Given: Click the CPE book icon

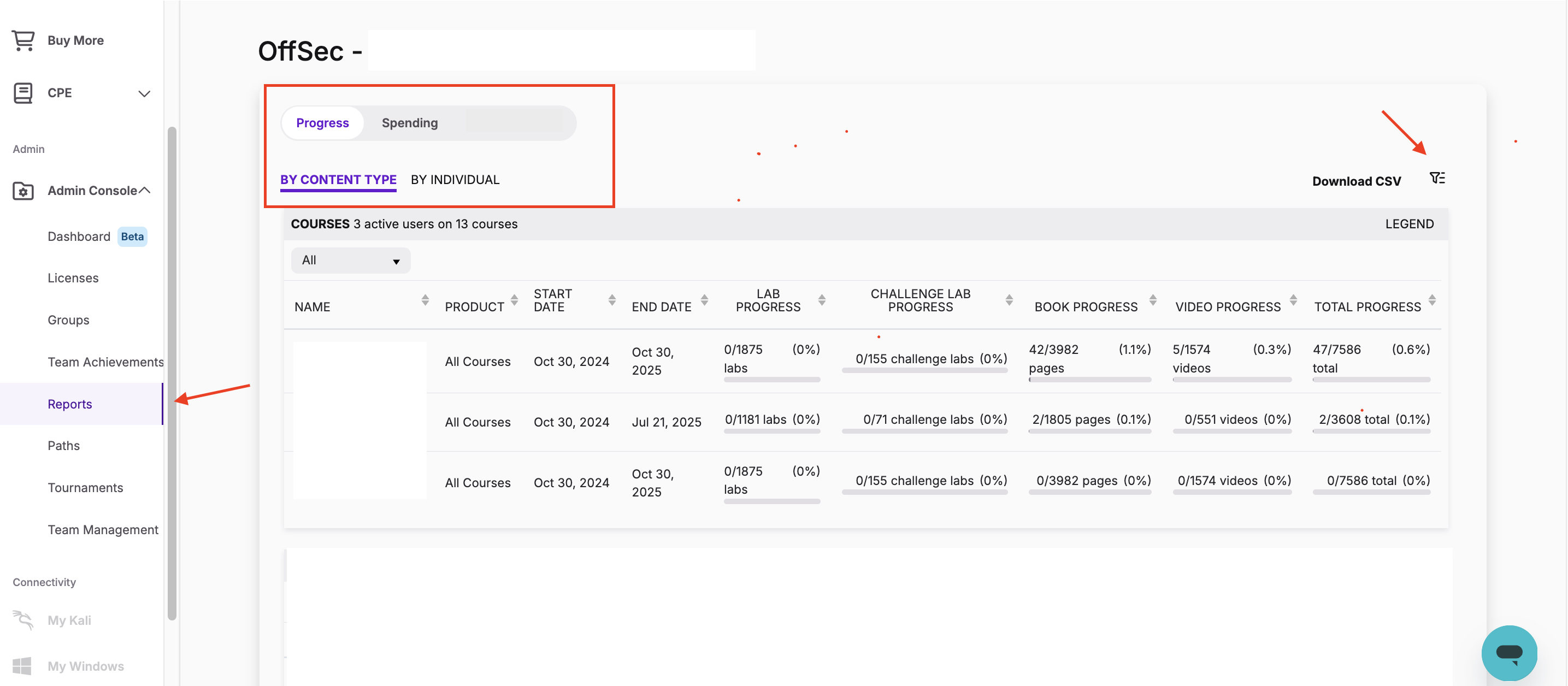Looking at the screenshot, I should (x=23, y=92).
